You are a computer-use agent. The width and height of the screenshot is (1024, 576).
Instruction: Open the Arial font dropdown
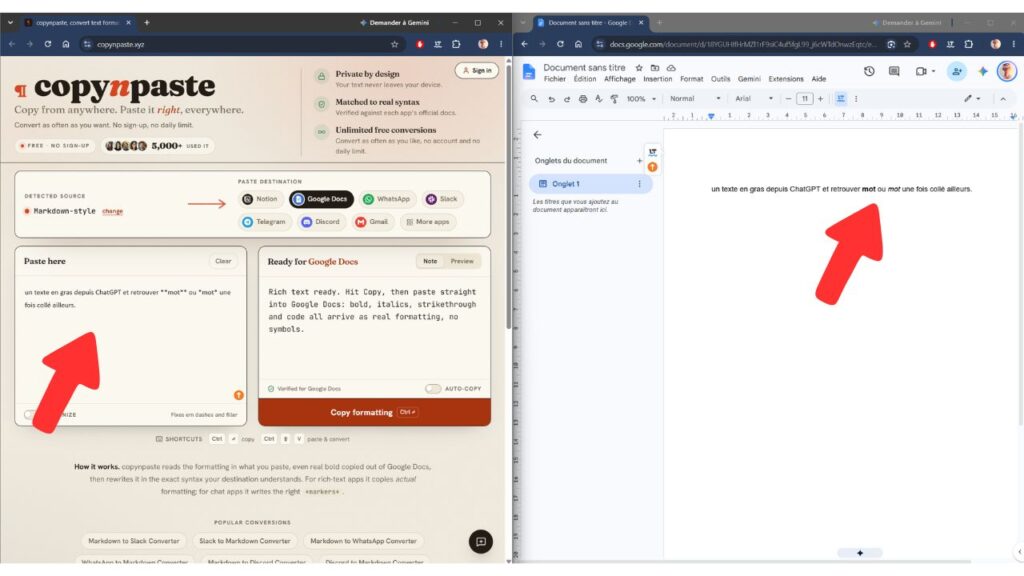pos(754,99)
